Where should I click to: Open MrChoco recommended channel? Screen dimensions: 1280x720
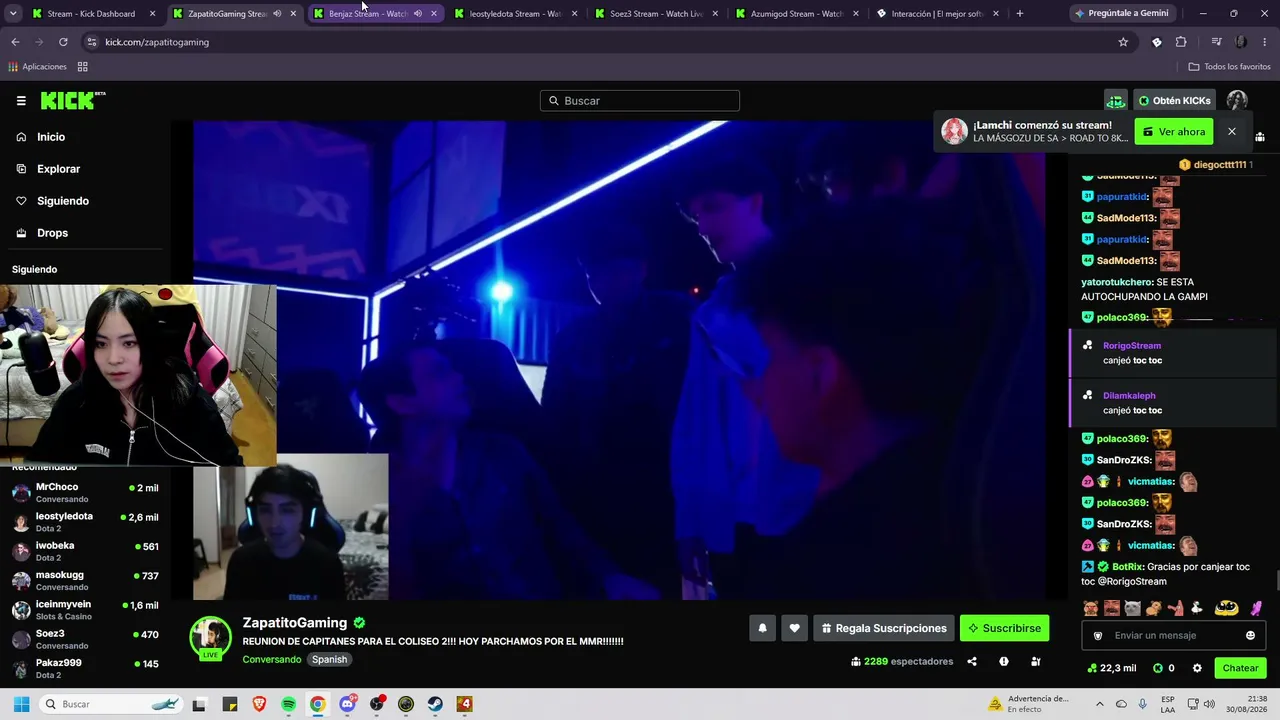(x=85, y=492)
